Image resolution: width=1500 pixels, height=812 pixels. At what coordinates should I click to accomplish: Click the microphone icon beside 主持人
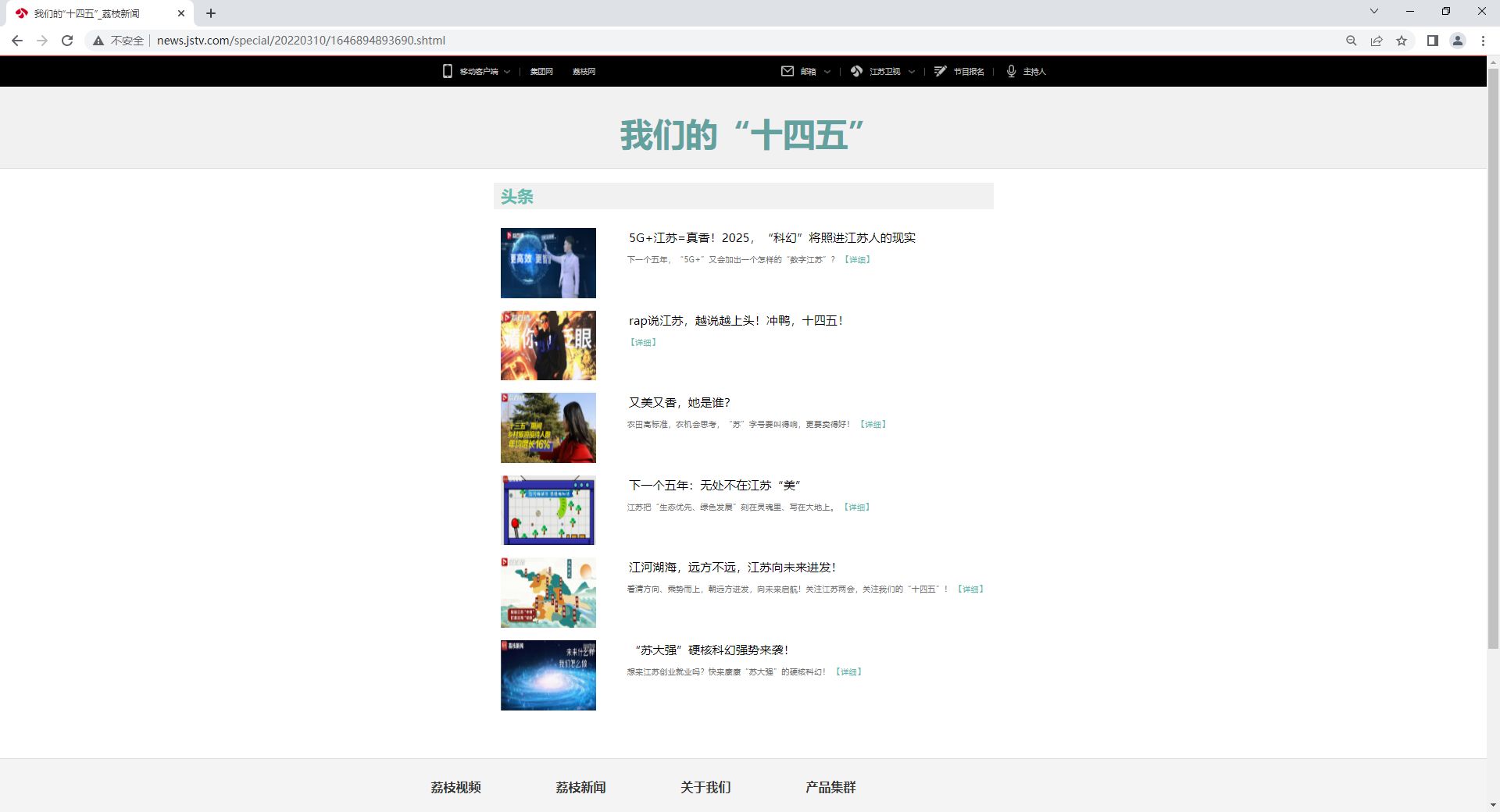coord(1011,71)
